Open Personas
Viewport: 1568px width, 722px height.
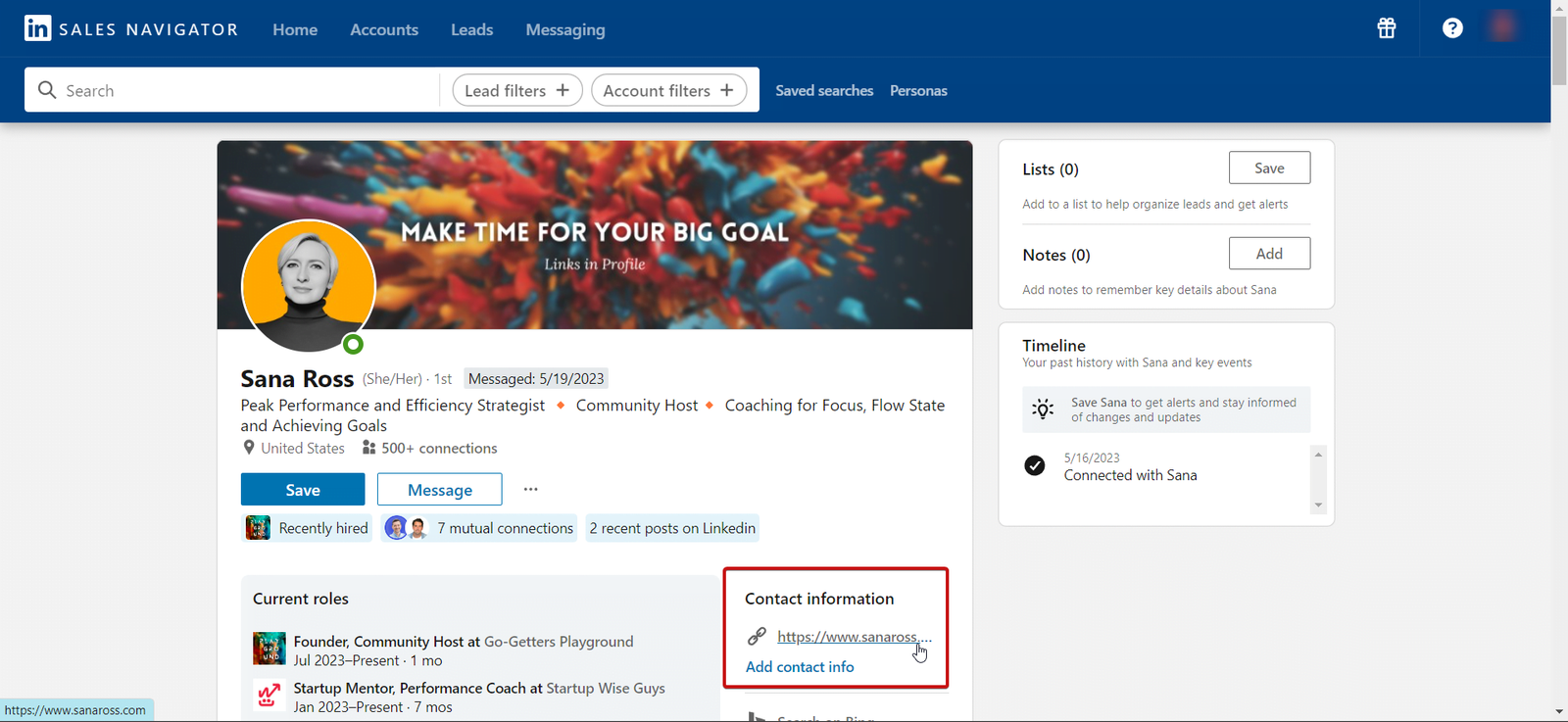pos(918,90)
